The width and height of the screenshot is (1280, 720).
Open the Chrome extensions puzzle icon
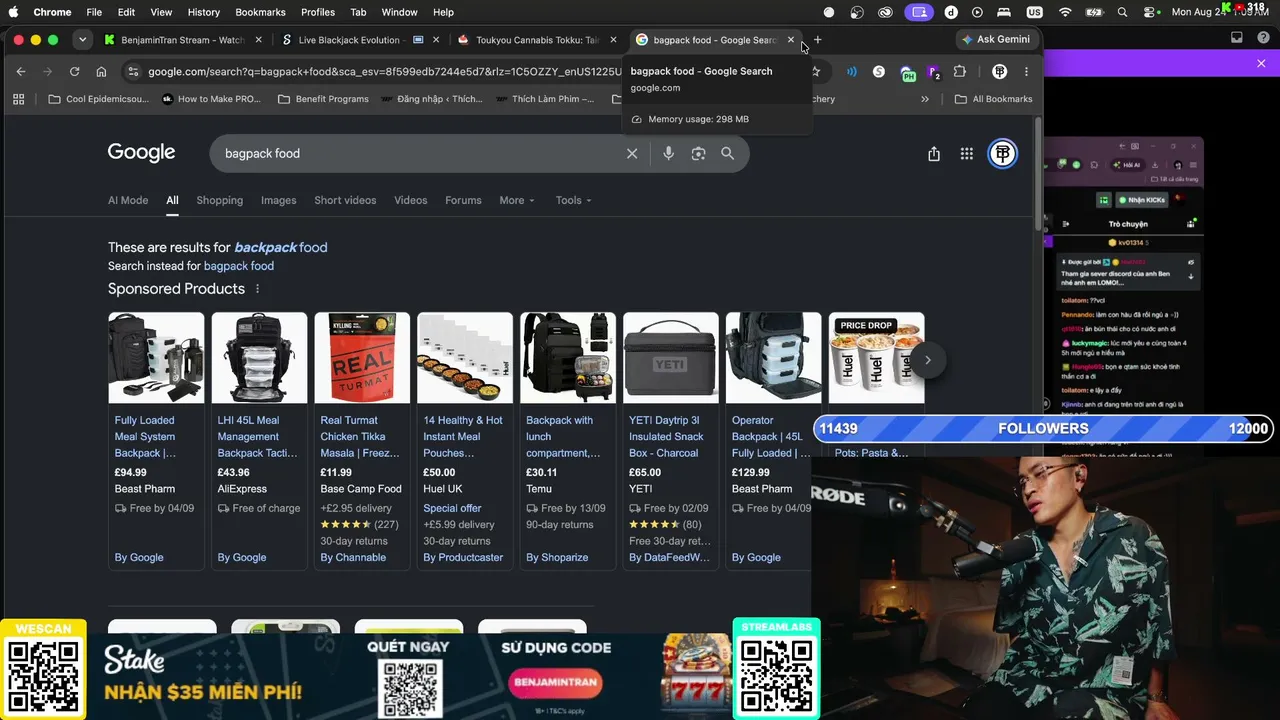click(x=960, y=71)
